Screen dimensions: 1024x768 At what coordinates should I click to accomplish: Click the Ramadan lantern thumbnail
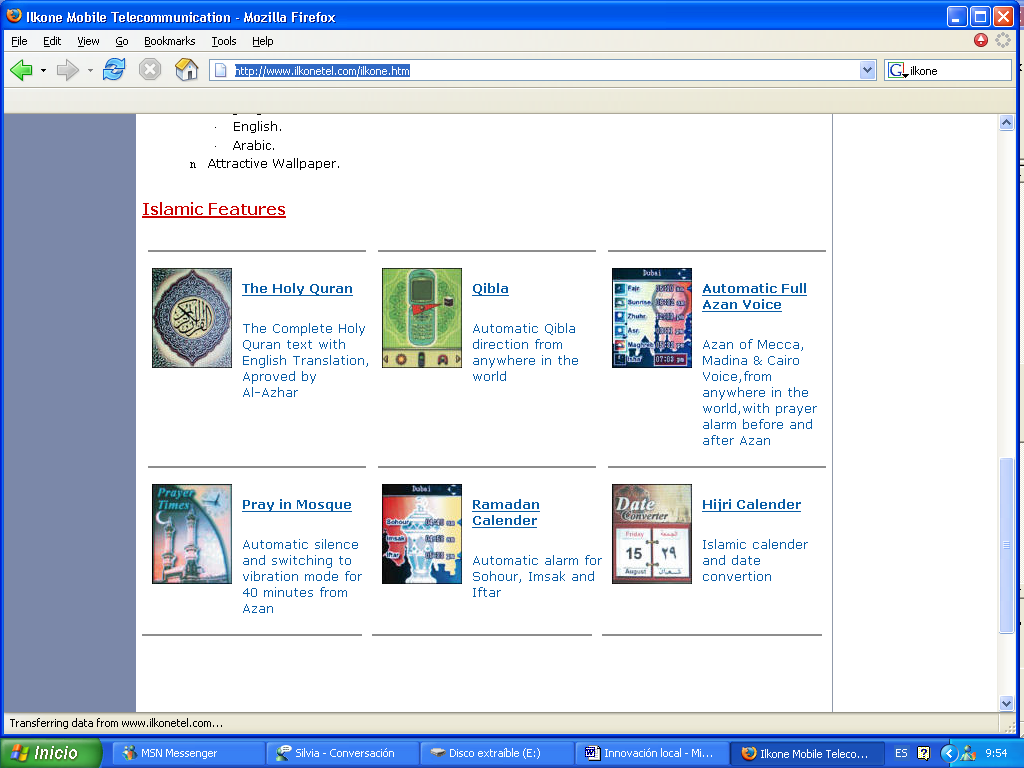422,534
